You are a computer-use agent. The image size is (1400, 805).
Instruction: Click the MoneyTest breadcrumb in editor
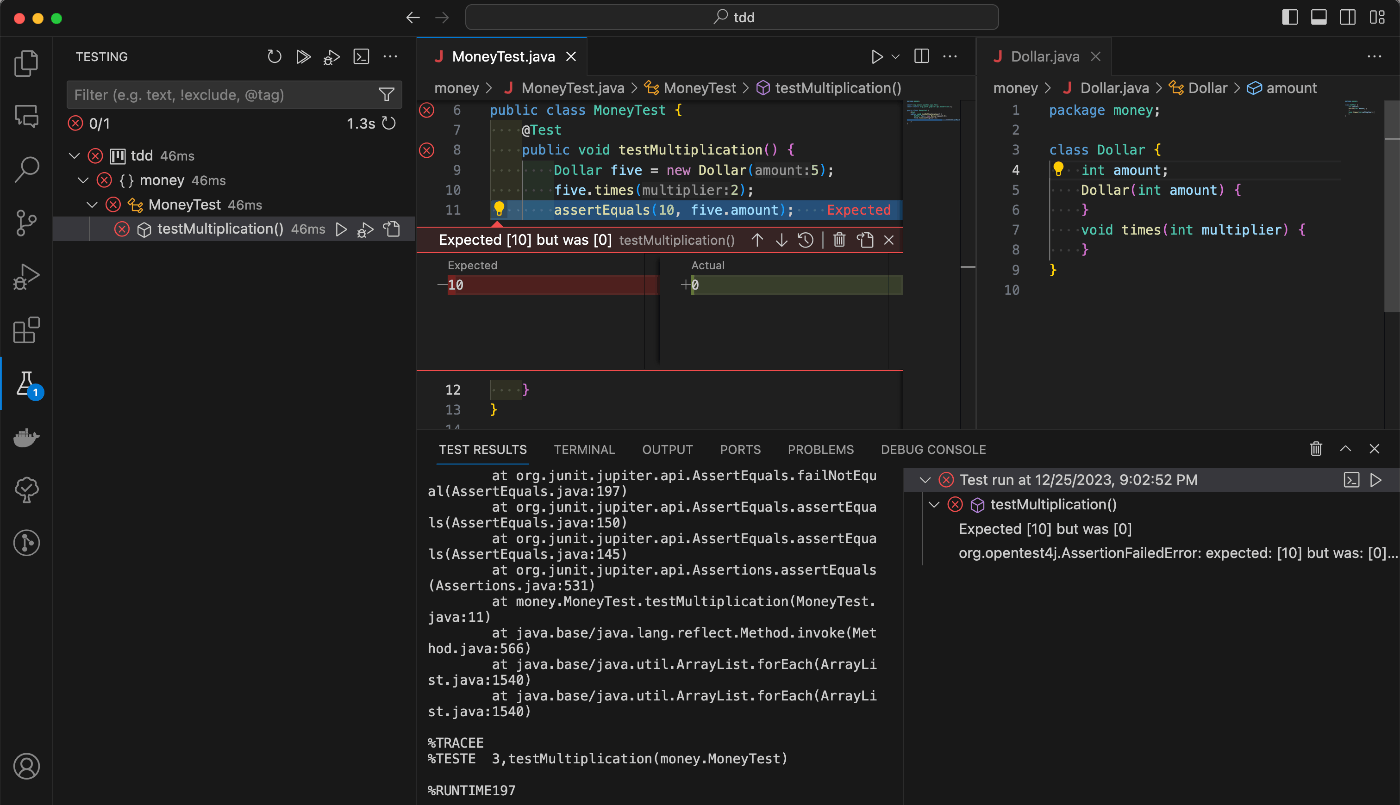point(699,88)
